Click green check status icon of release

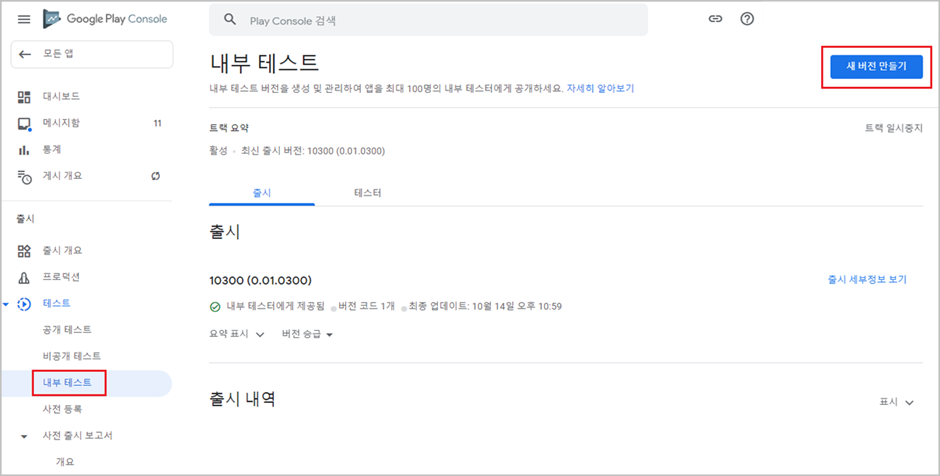pyautogui.click(x=215, y=307)
